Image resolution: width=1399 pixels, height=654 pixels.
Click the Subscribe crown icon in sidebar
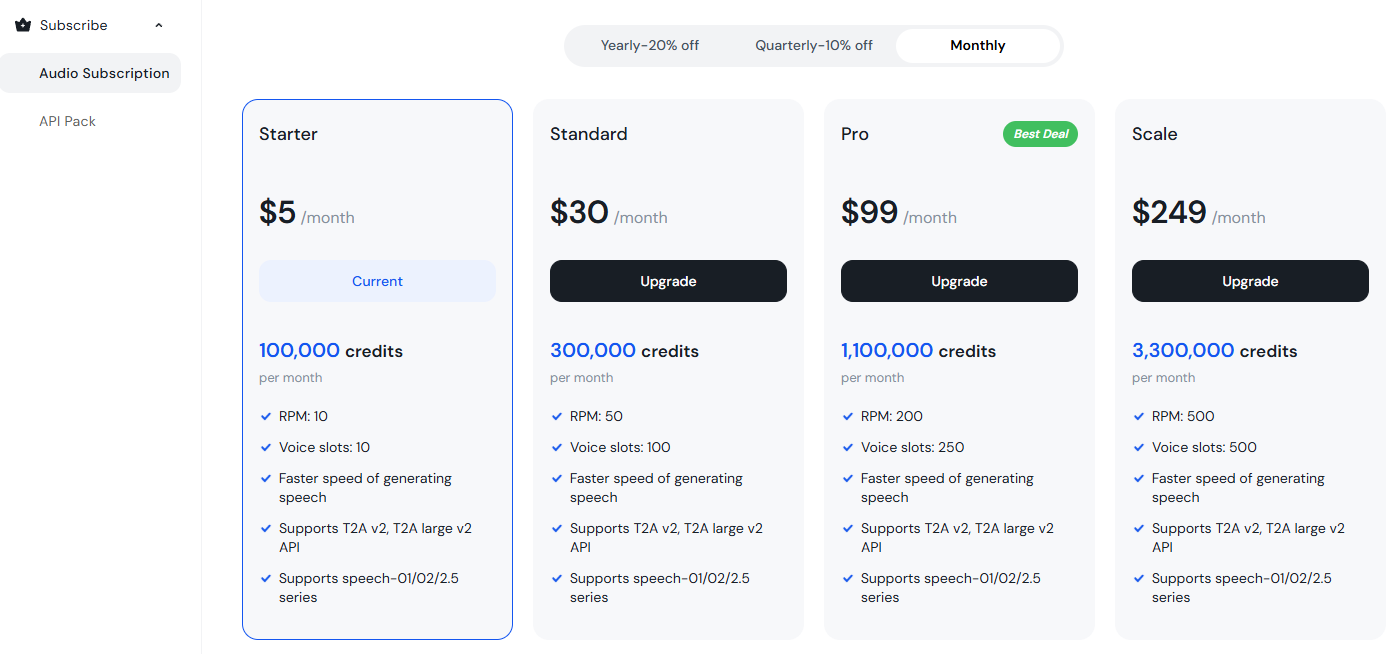(x=23, y=25)
